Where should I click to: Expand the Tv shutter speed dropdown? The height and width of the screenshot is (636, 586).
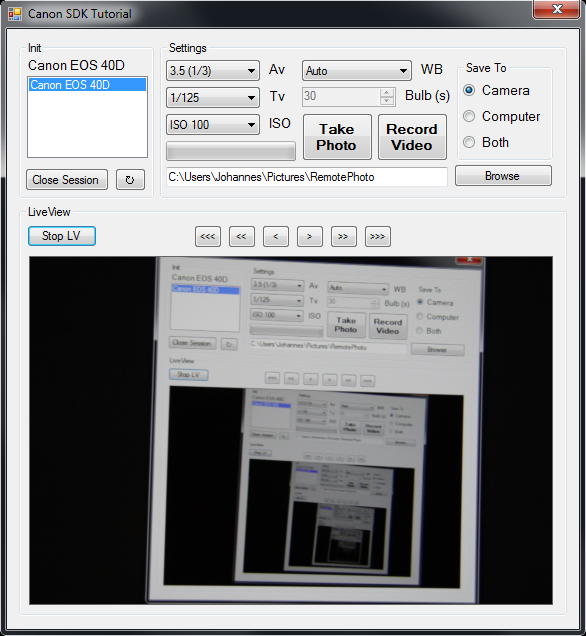(213, 98)
